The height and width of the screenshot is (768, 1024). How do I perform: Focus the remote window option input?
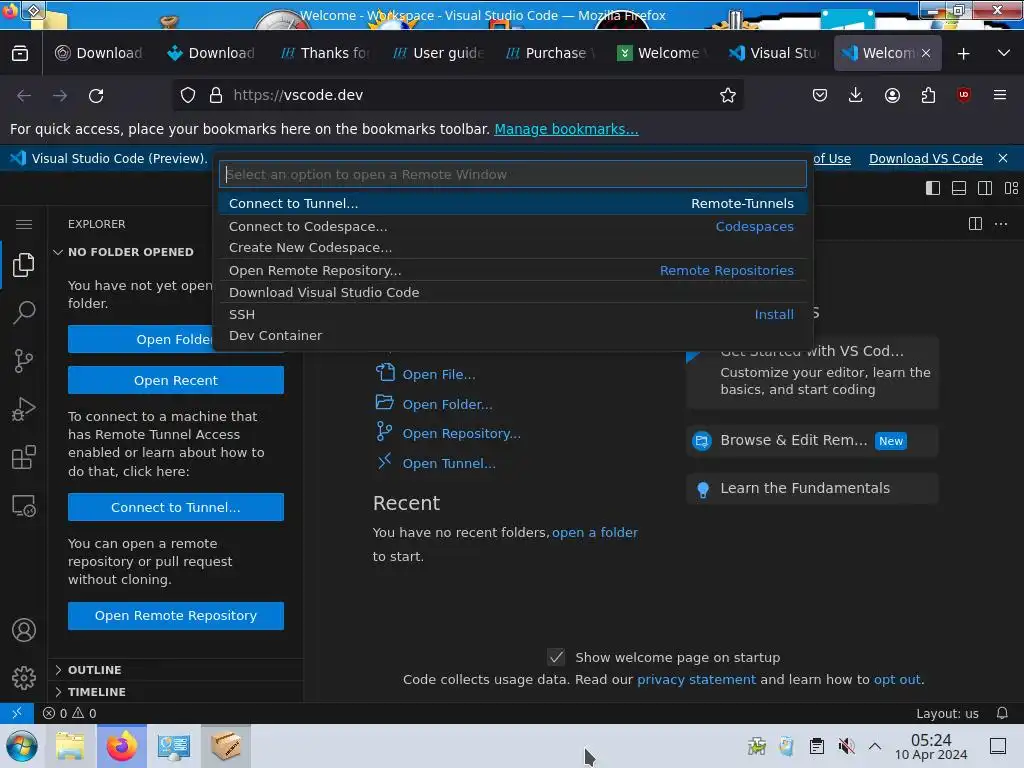click(x=513, y=174)
